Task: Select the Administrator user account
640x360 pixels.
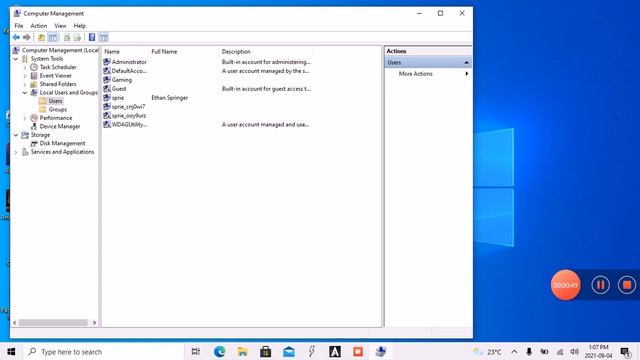Action: pyautogui.click(x=125, y=62)
